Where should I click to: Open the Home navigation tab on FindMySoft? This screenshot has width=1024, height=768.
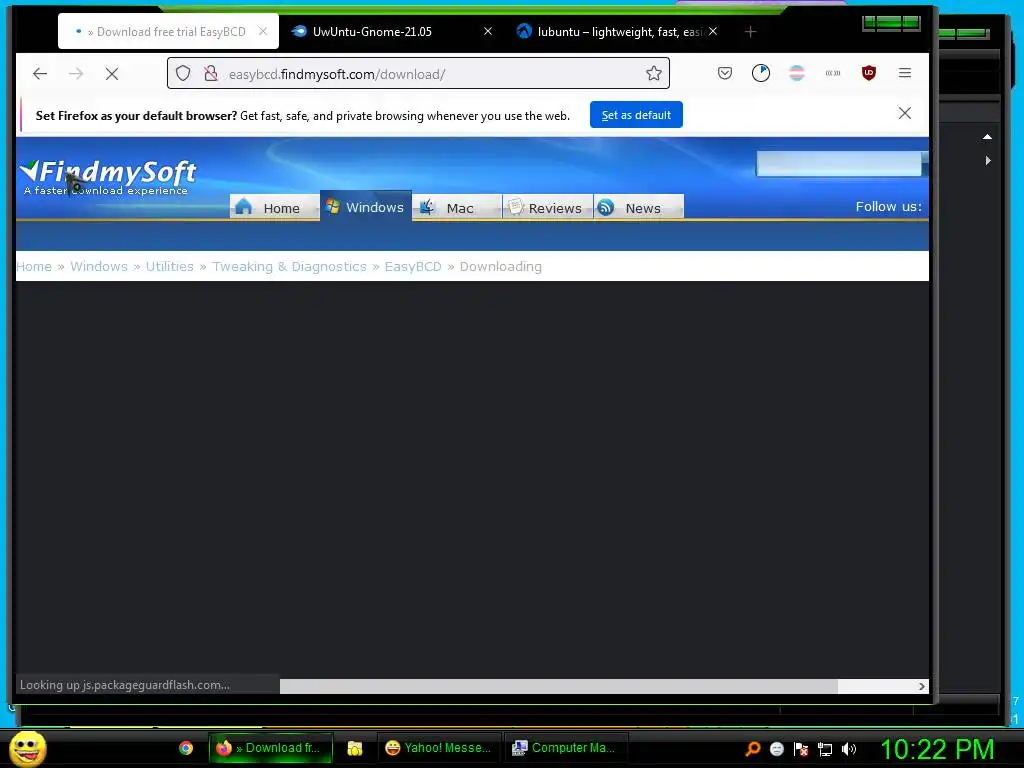[274, 208]
